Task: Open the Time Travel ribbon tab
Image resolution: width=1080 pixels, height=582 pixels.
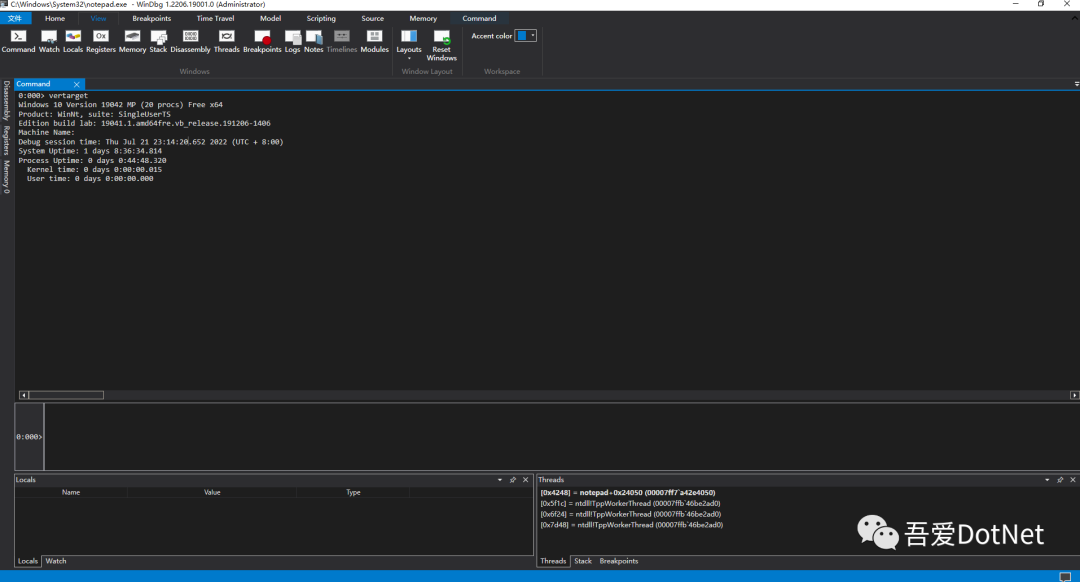Action: 216,19
